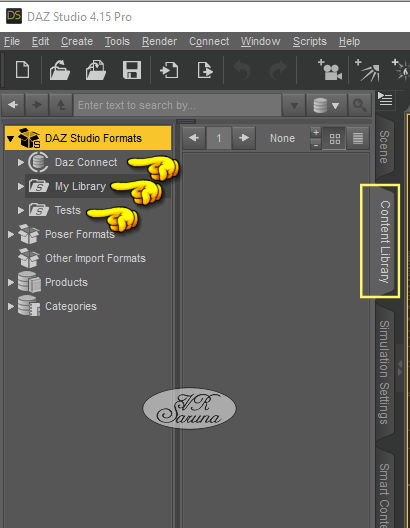Select My Library in the tree
This screenshot has height=528, width=410.
80,186
